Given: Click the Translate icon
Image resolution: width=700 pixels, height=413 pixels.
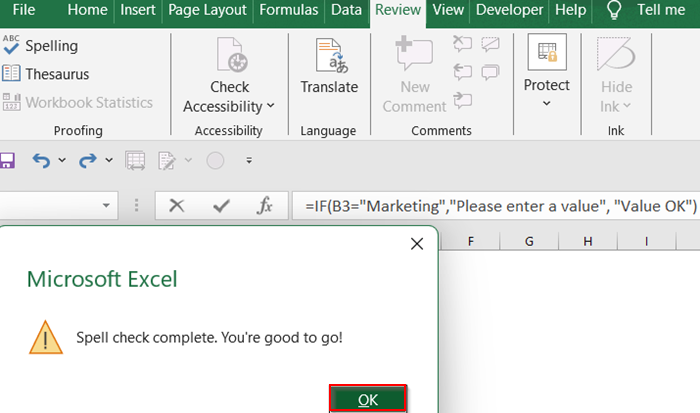Looking at the screenshot, I should click(331, 55).
